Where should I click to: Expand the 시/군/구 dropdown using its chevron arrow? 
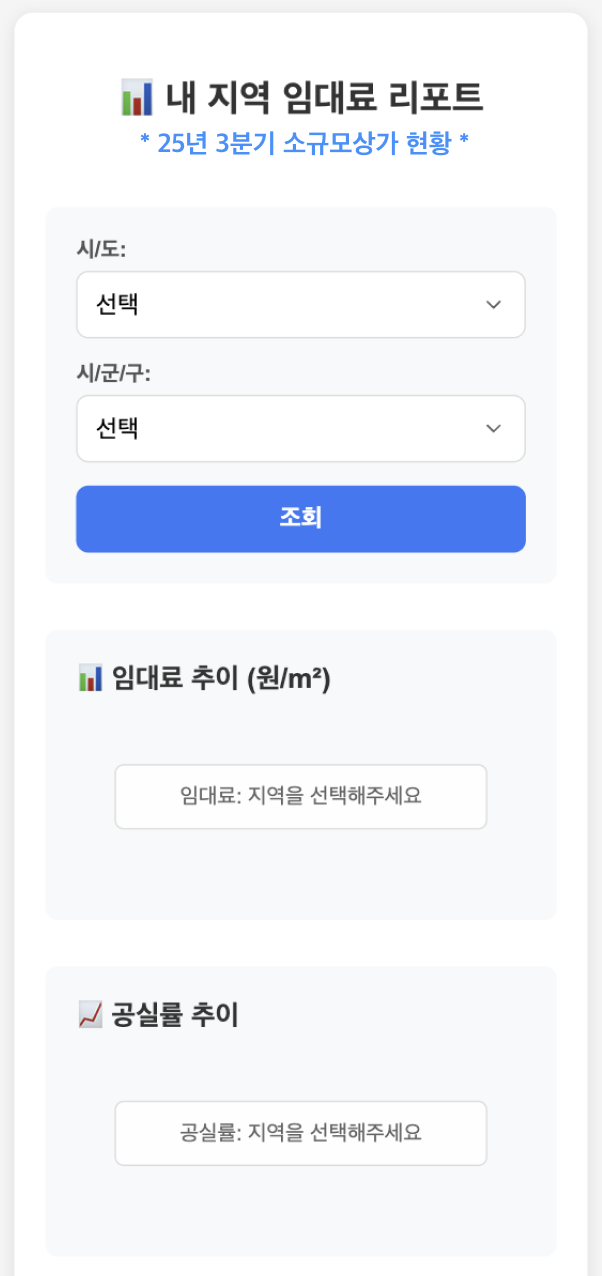(x=493, y=428)
